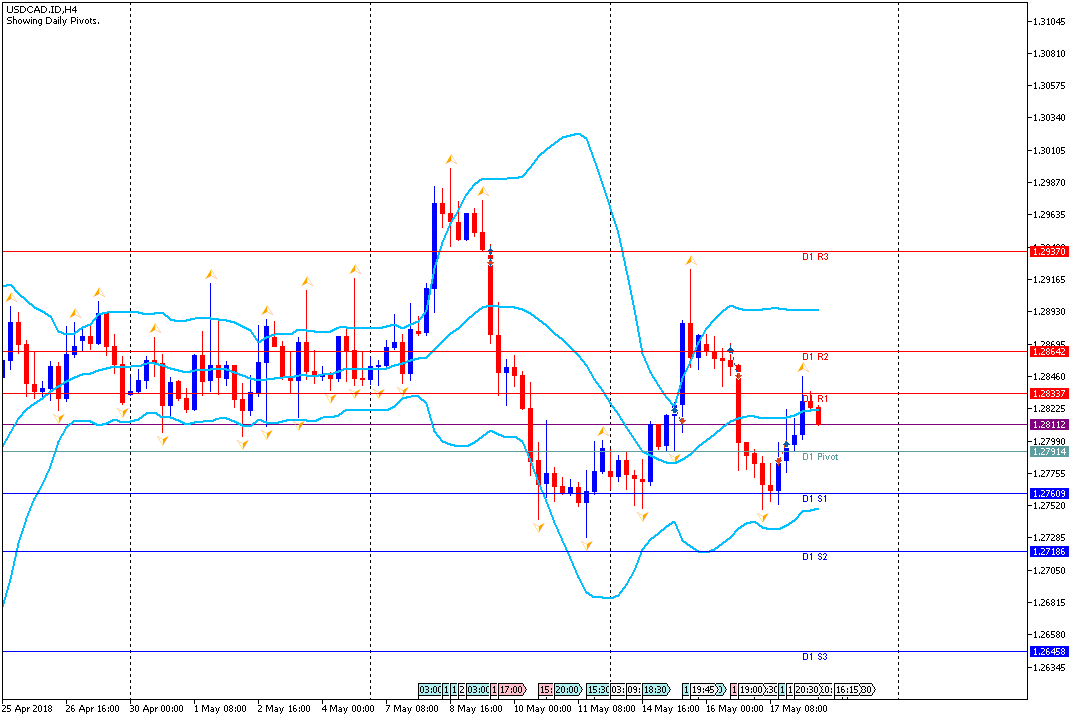The height and width of the screenshot is (720, 1080).
Task: Select the 20:00 news event marker
Action: [x=567, y=690]
